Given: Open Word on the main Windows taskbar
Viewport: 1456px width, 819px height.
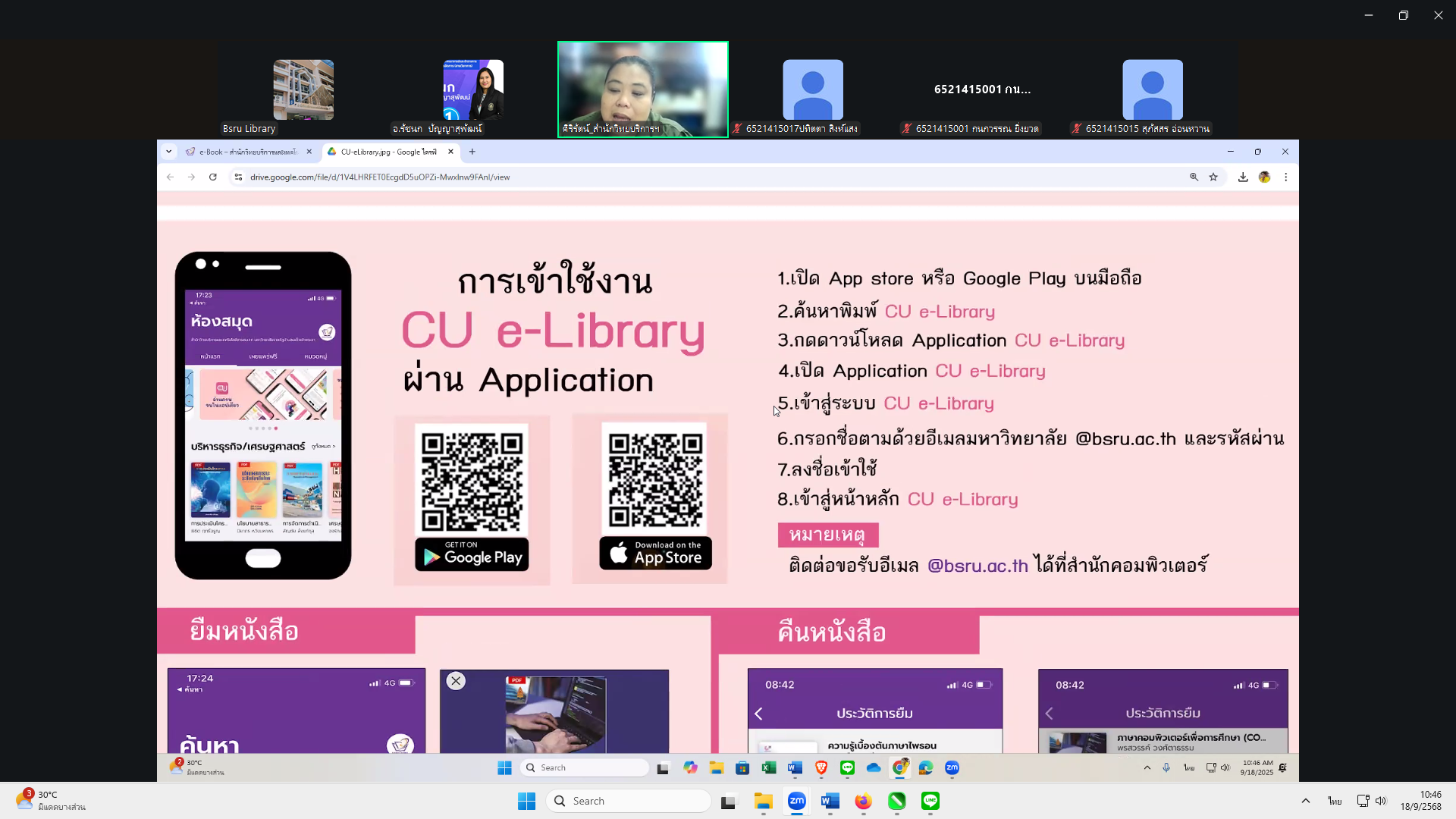Looking at the screenshot, I should 830,801.
